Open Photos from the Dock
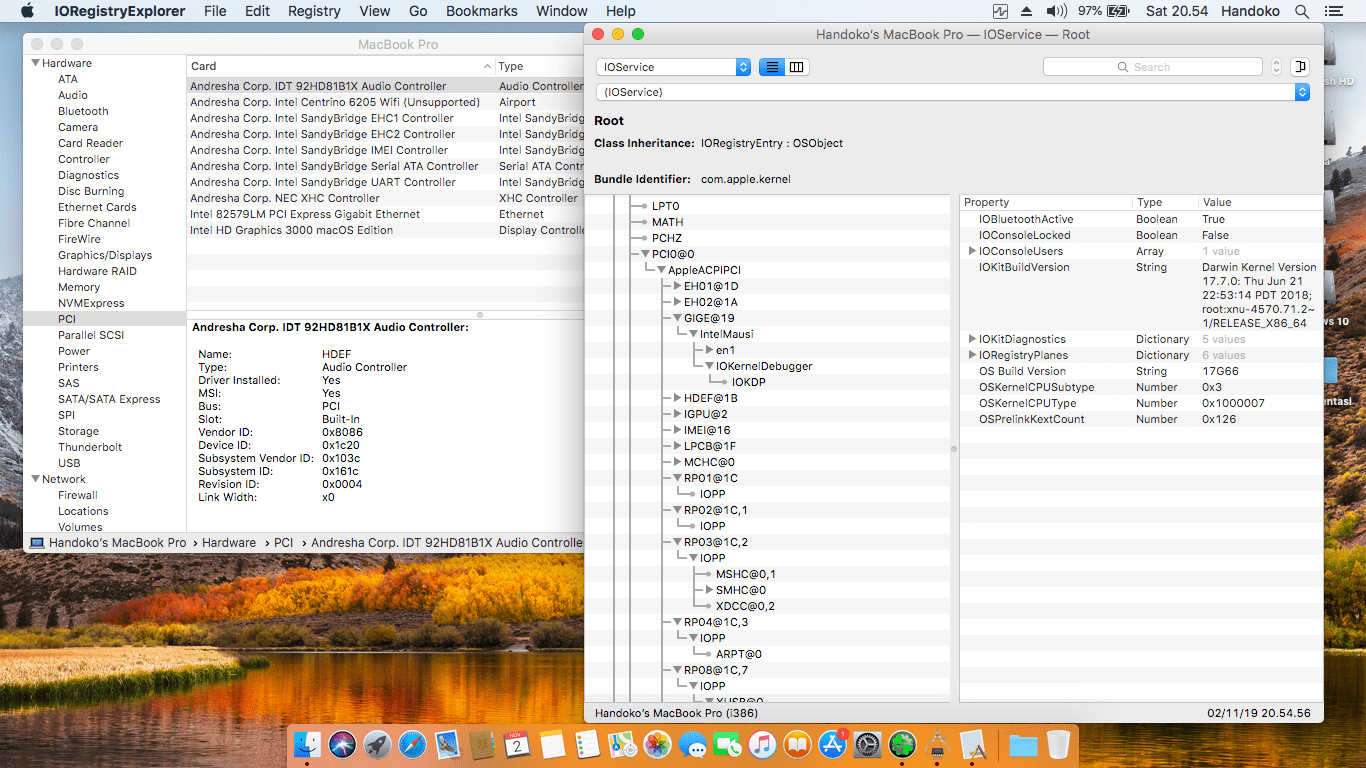 (x=657, y=744)
